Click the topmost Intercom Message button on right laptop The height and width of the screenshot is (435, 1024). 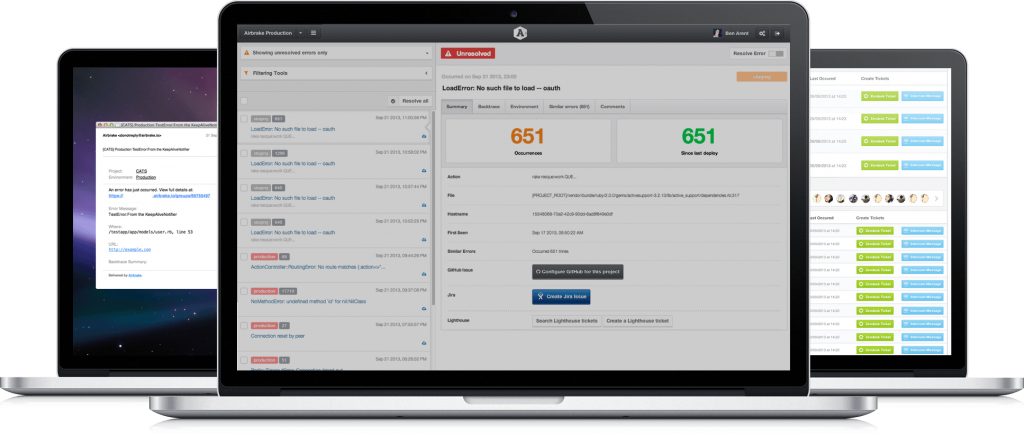click(922, 95)
